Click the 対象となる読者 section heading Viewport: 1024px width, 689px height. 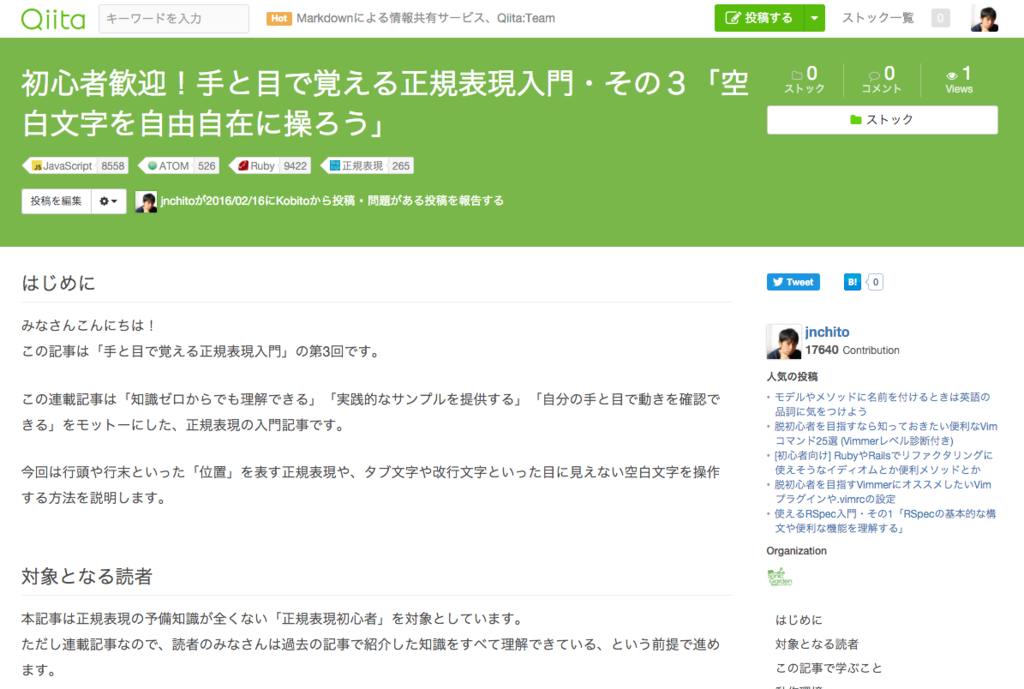[86, 577]
